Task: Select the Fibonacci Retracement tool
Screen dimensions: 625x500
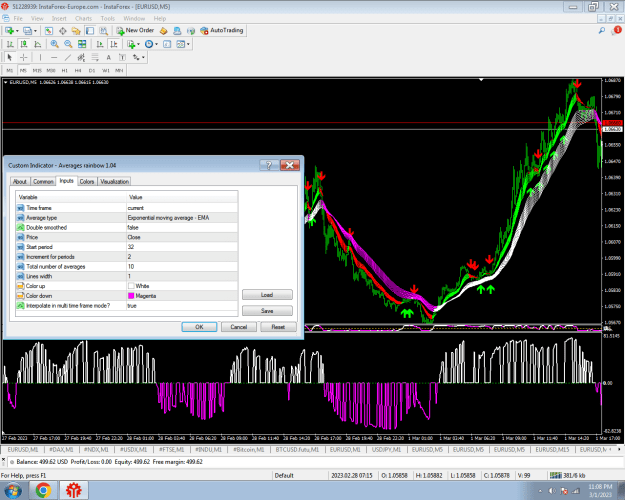Action: pos(95,57)
